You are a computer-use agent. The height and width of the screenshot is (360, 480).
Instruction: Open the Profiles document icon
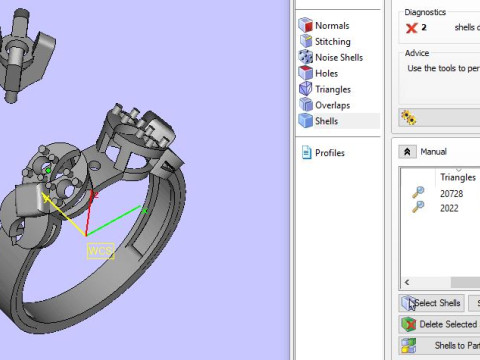[306, 153]
